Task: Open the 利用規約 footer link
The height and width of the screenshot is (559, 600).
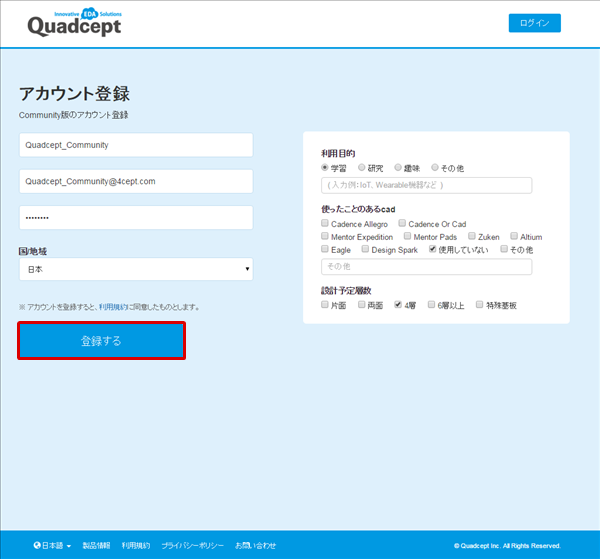Action: [x=136, y=546]
